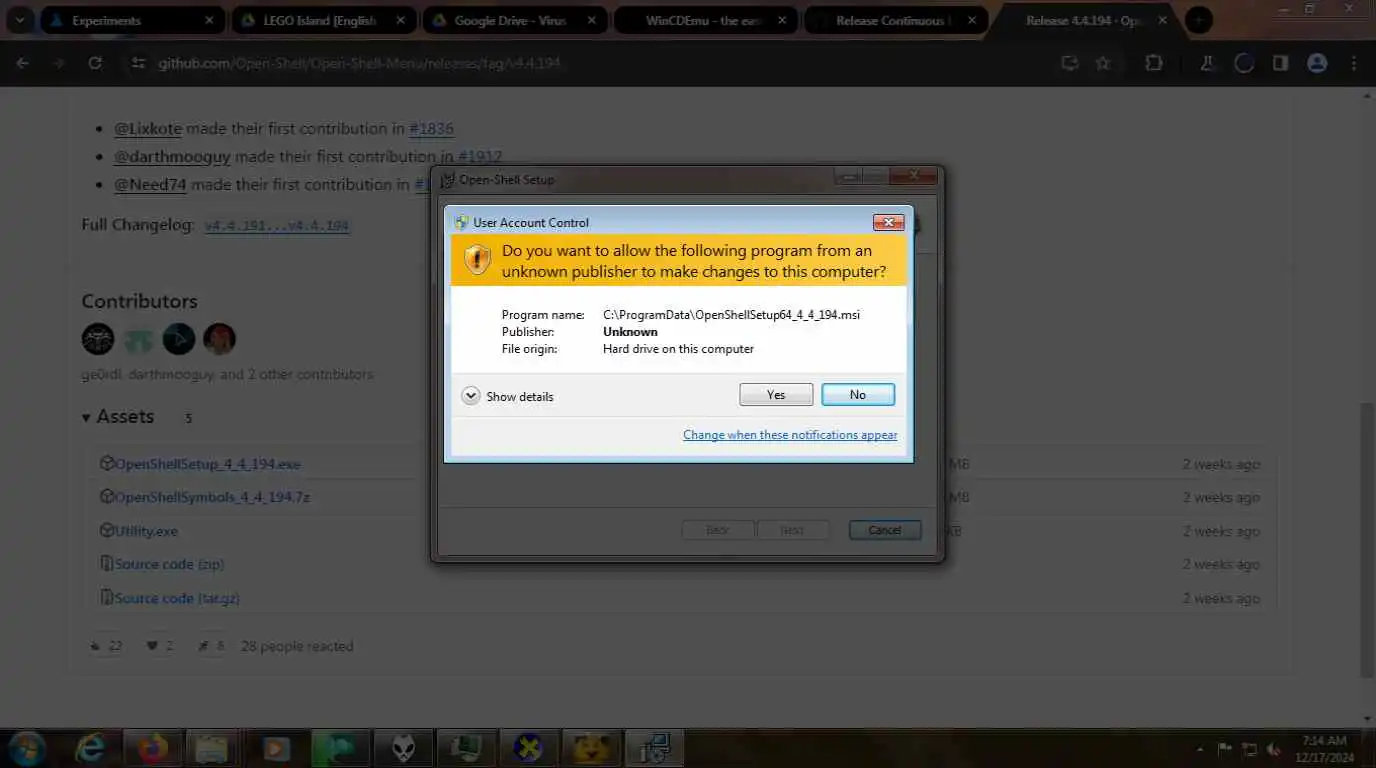Cancel the Open-Shell Setup window
Viewport: 1376px width, 768px height.
click(885, 530)
